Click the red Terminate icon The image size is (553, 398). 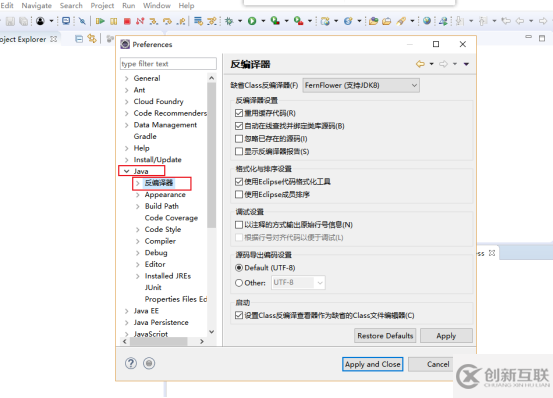[127, 21]
